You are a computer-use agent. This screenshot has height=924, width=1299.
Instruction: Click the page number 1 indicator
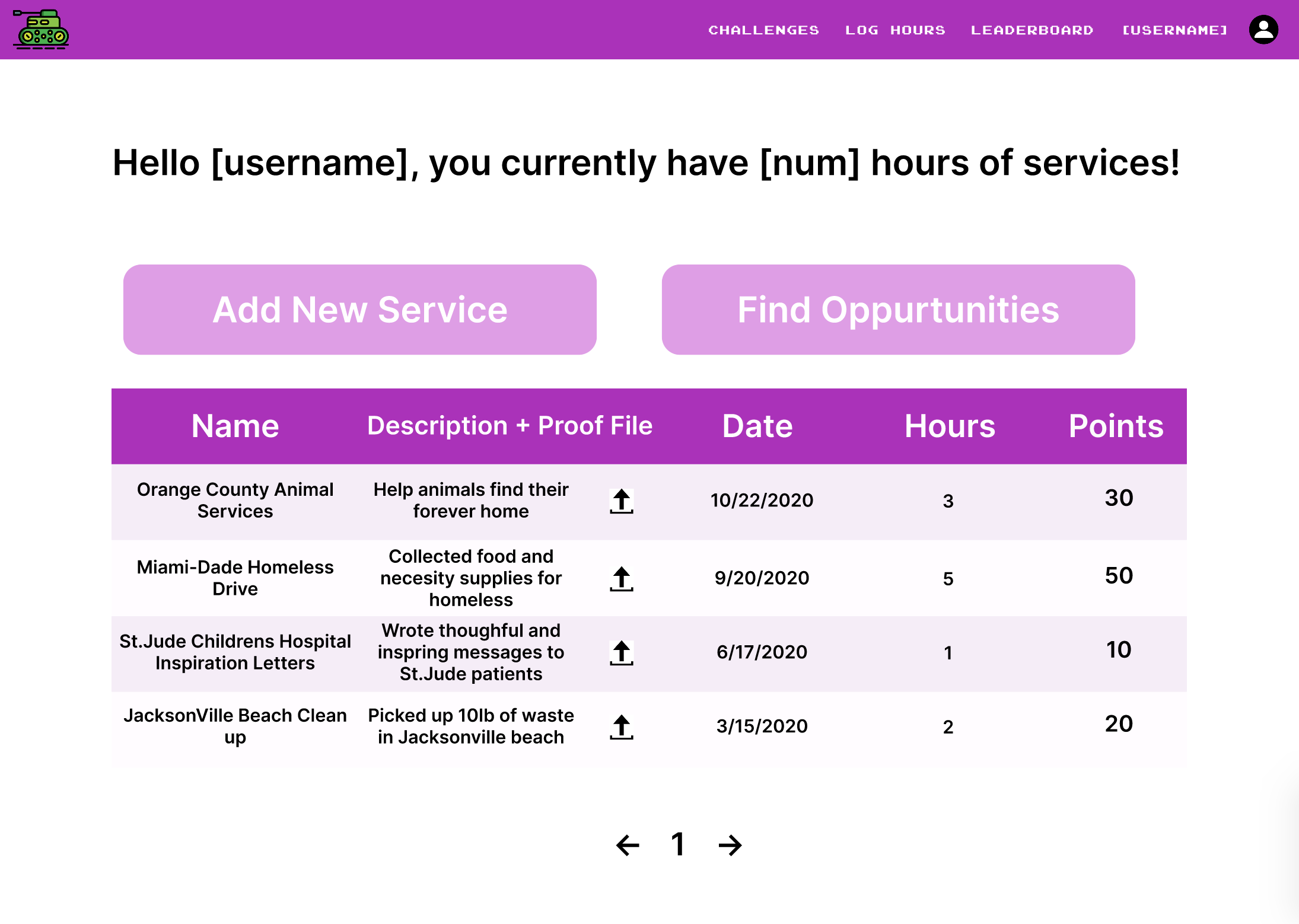pyautogui.click(x=678, y=844)
